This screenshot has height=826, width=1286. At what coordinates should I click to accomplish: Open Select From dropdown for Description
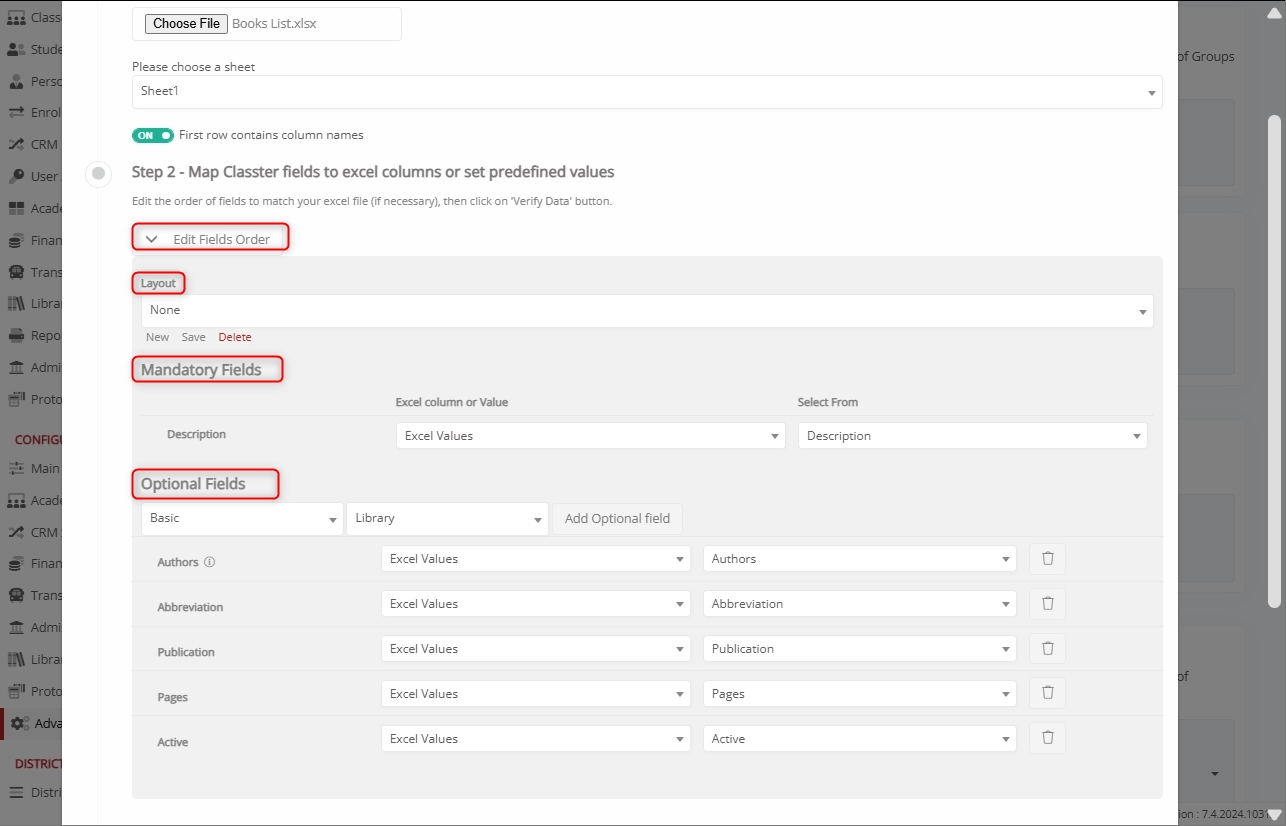pos(972,436)
